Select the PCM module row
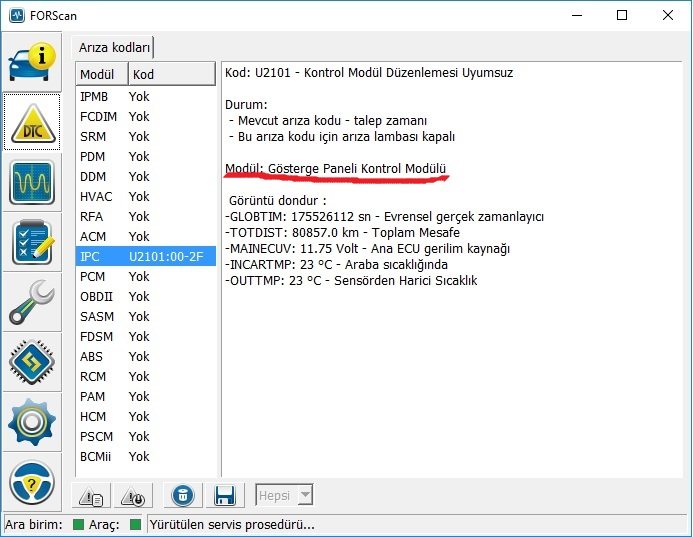 [x=145, y=276]
